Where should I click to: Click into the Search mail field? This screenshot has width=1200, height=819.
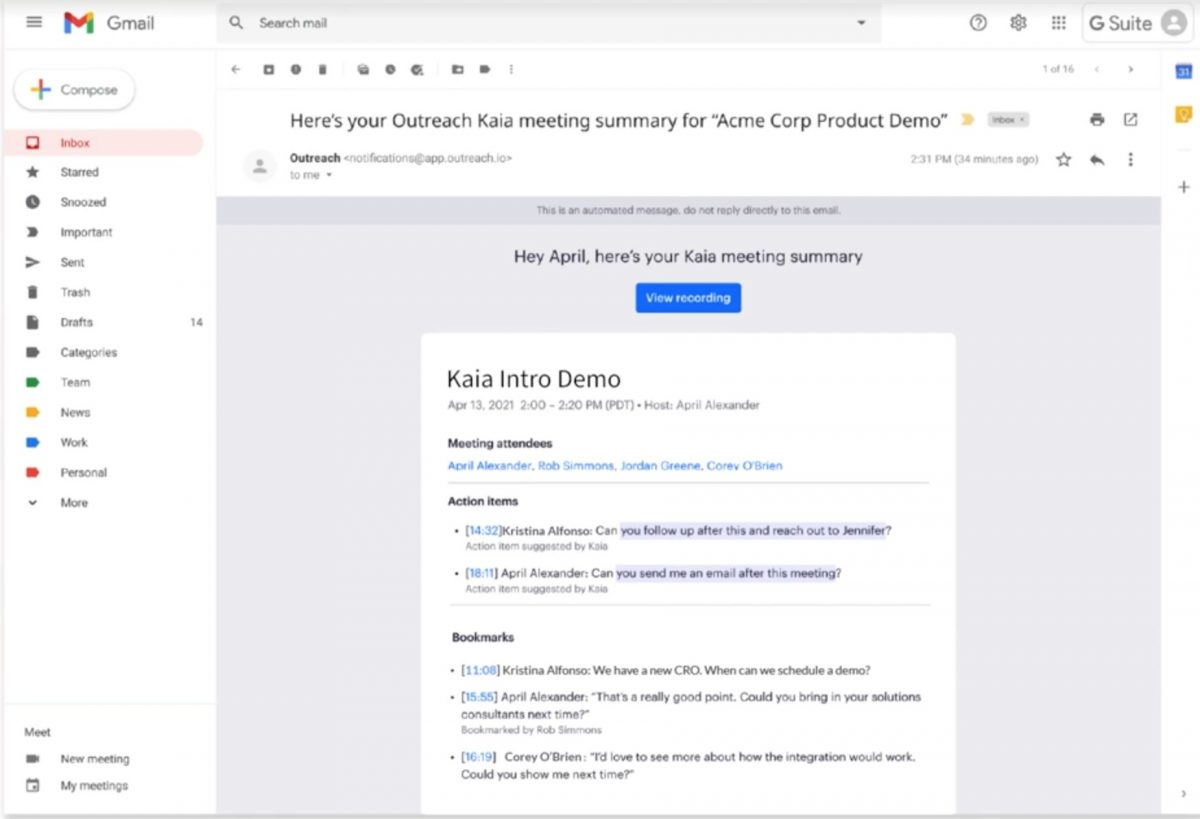pos(549,23)
